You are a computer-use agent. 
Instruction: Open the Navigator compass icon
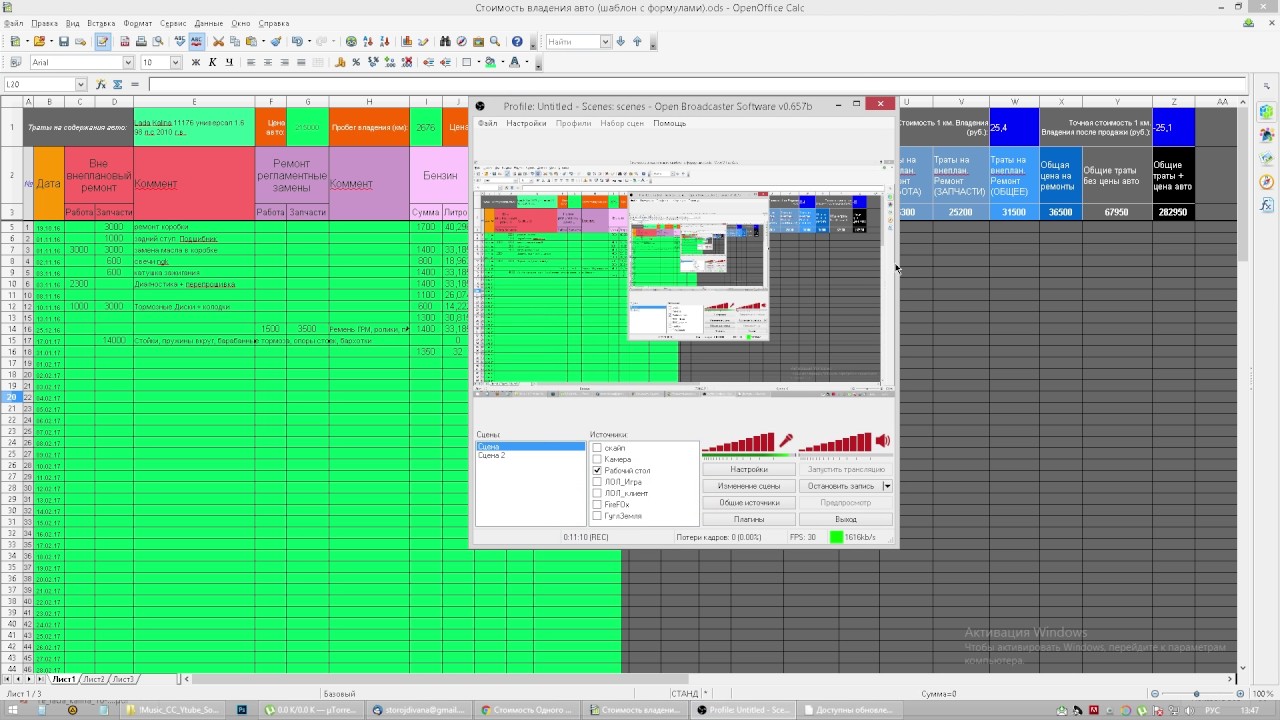tap(462, 42)
